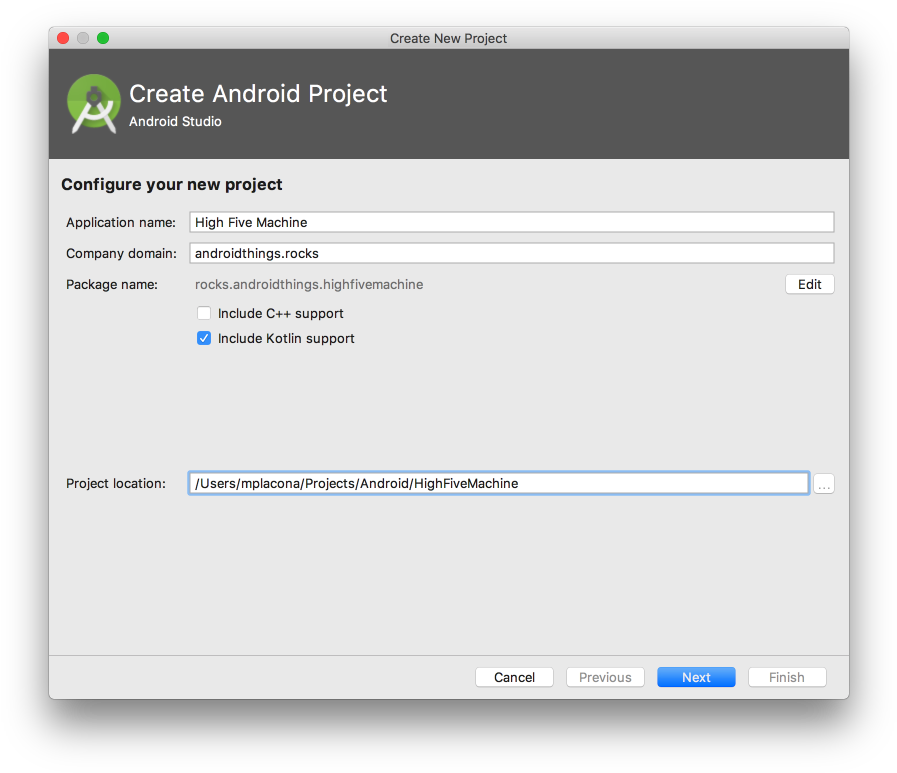Go to the Next wizard step

[696, 677]
